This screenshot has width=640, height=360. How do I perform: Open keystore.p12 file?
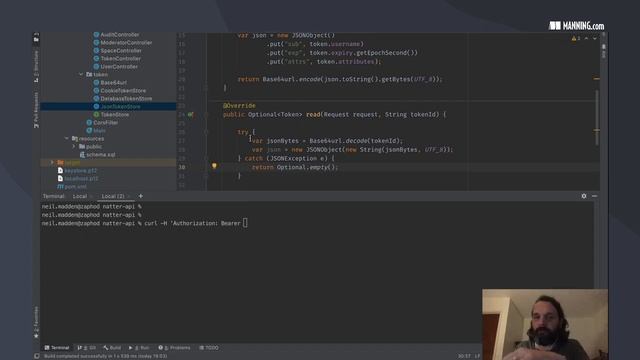click(80, 171)
